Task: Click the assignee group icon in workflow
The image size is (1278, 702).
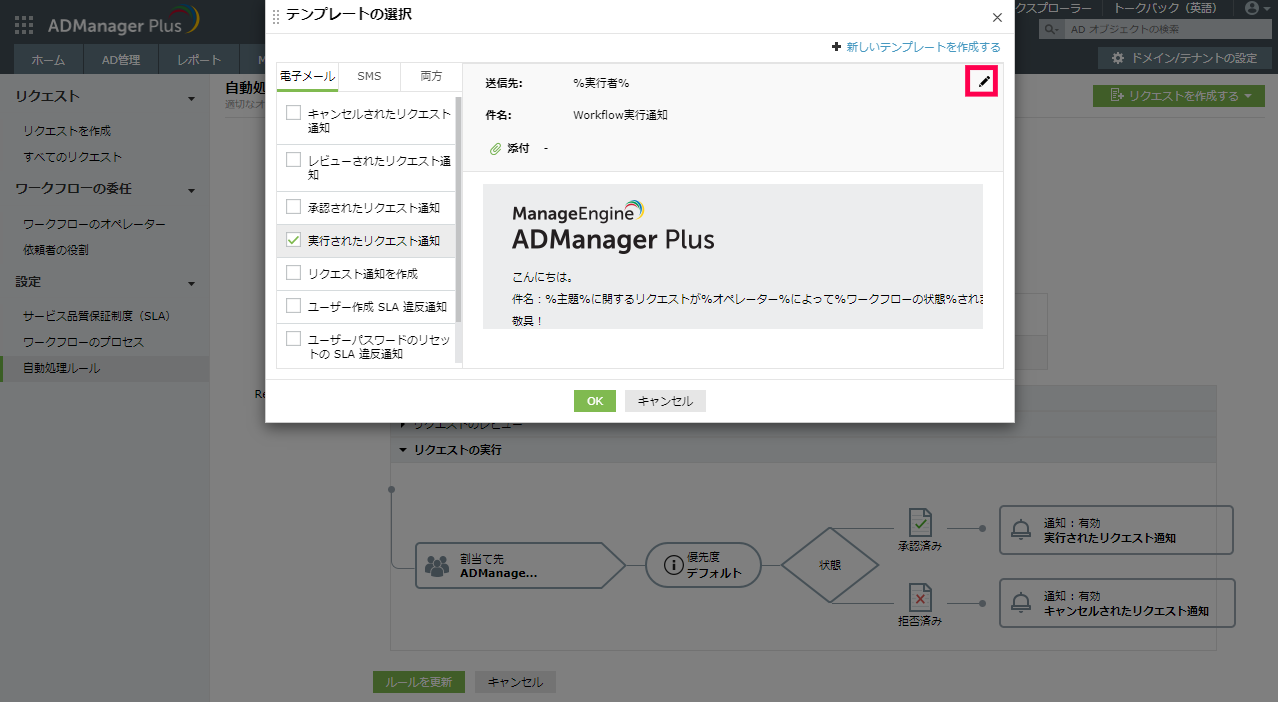Action: [x=437, y=566]
